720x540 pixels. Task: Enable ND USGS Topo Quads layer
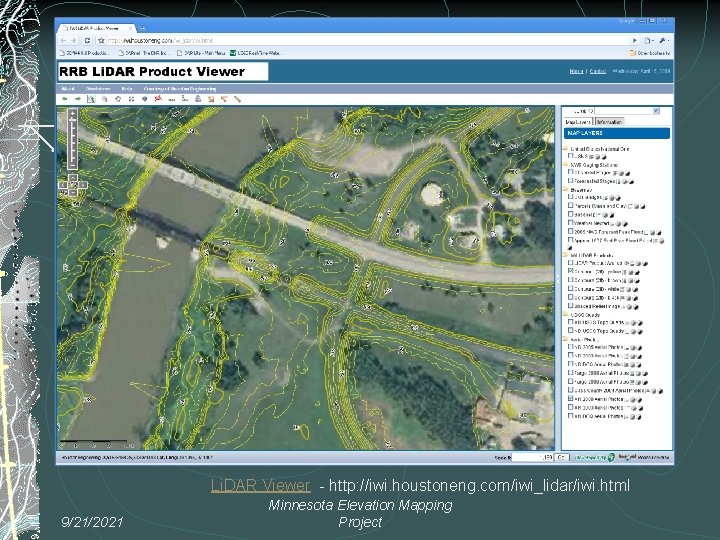[571, 331]
